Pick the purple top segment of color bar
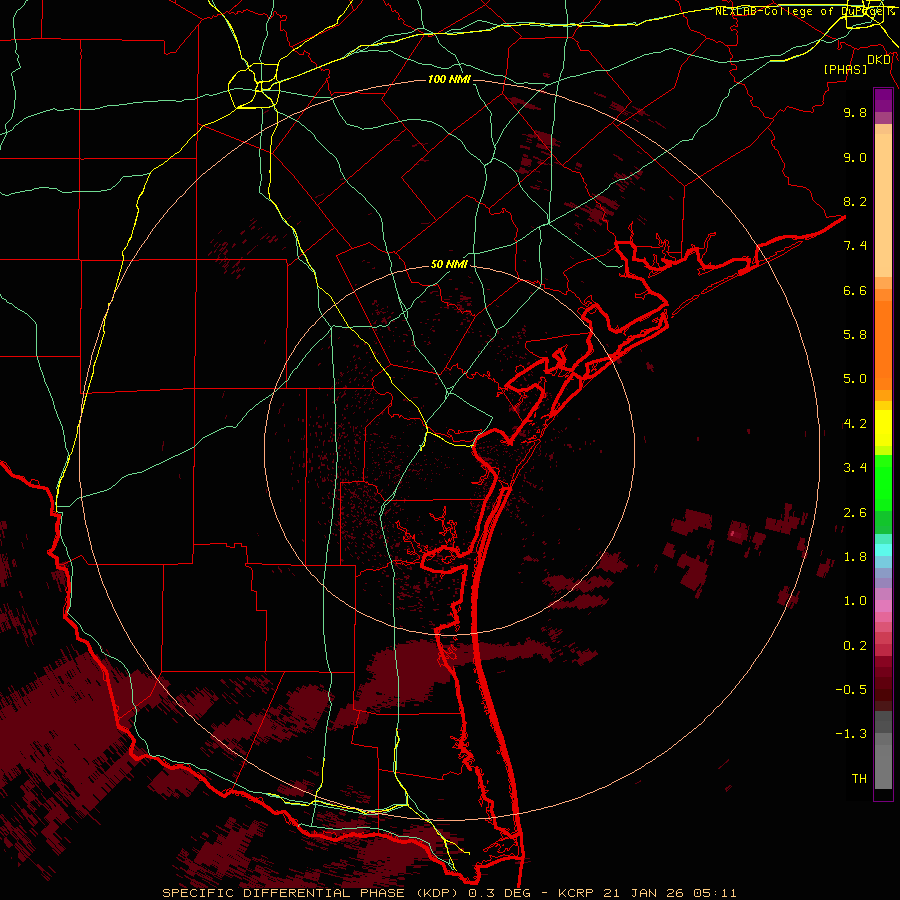The height and width of the screenshot is (900, 900). [883, 100]
